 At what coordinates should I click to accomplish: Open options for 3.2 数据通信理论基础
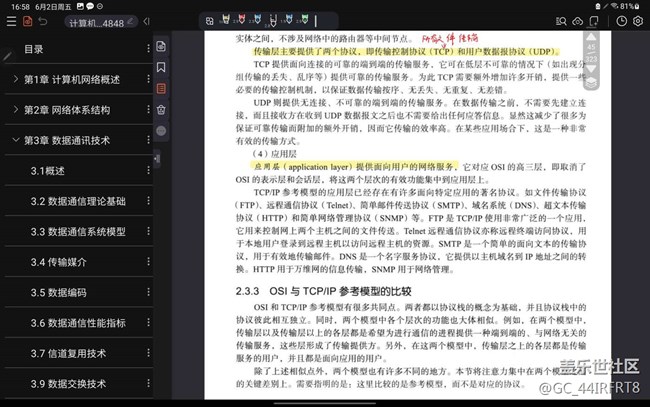148,201
